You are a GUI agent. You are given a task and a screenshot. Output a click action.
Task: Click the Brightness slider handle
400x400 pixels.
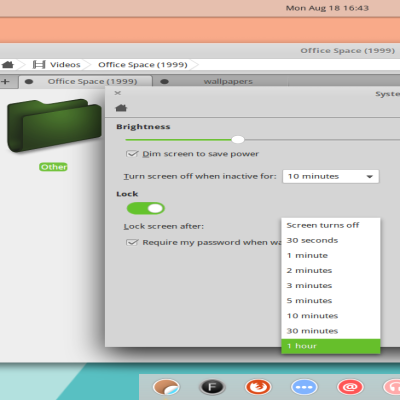[x=238, y=139]
